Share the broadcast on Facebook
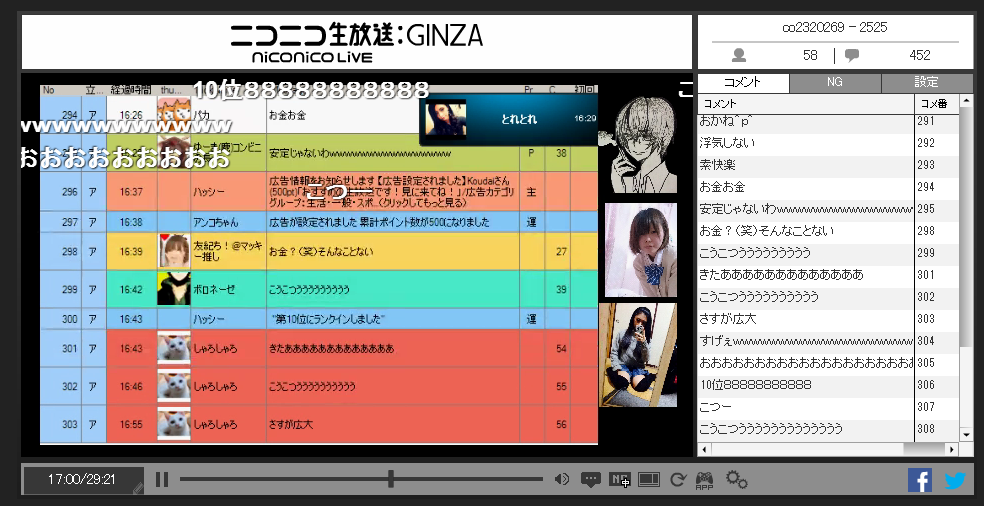984x506 pixels. click(x=919, y=480)
